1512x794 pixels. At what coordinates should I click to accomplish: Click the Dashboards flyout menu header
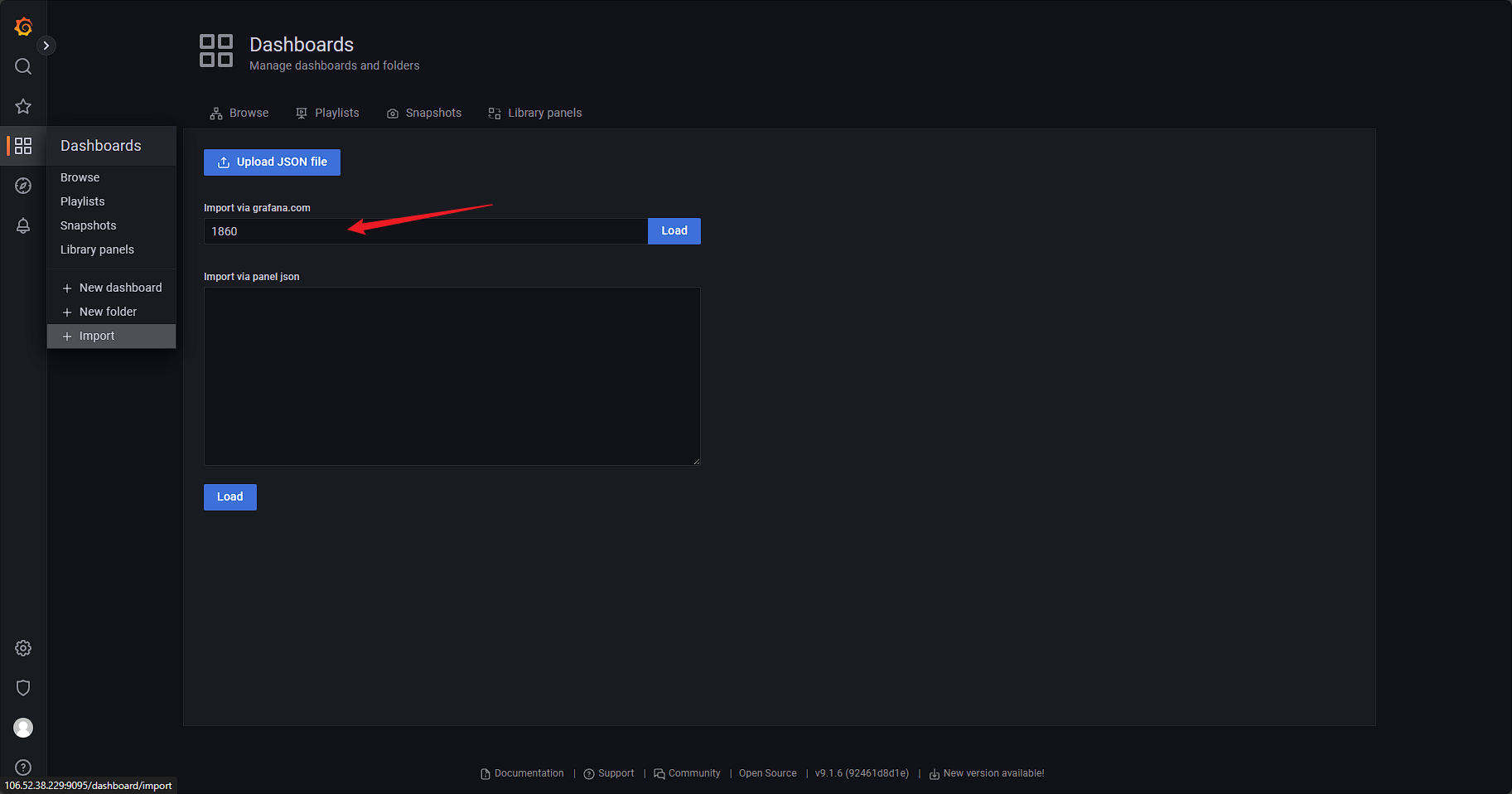pyautogui.click(x=111, y=146)
